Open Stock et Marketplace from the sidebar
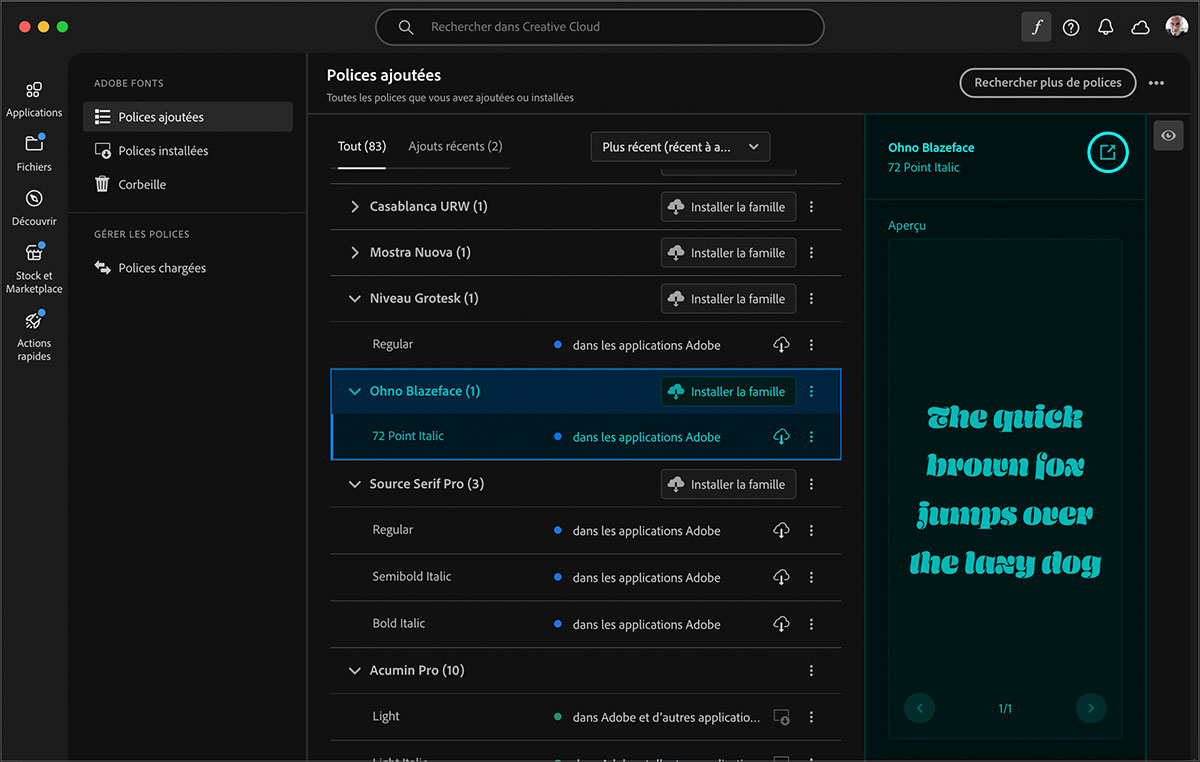The image size is (1200, 762). [34, 268]
